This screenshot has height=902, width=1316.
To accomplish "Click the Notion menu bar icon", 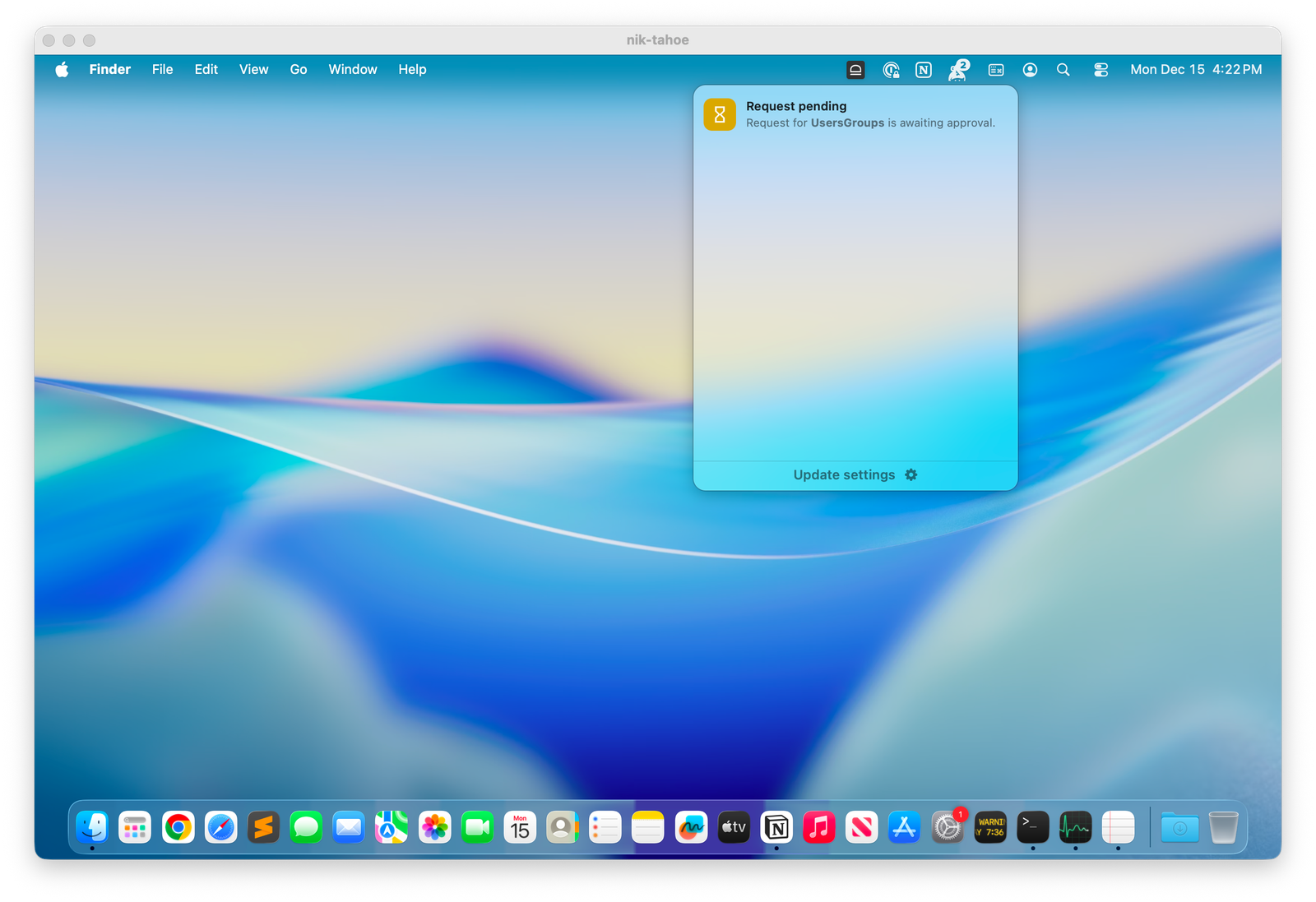I will [x=924, y=70].
